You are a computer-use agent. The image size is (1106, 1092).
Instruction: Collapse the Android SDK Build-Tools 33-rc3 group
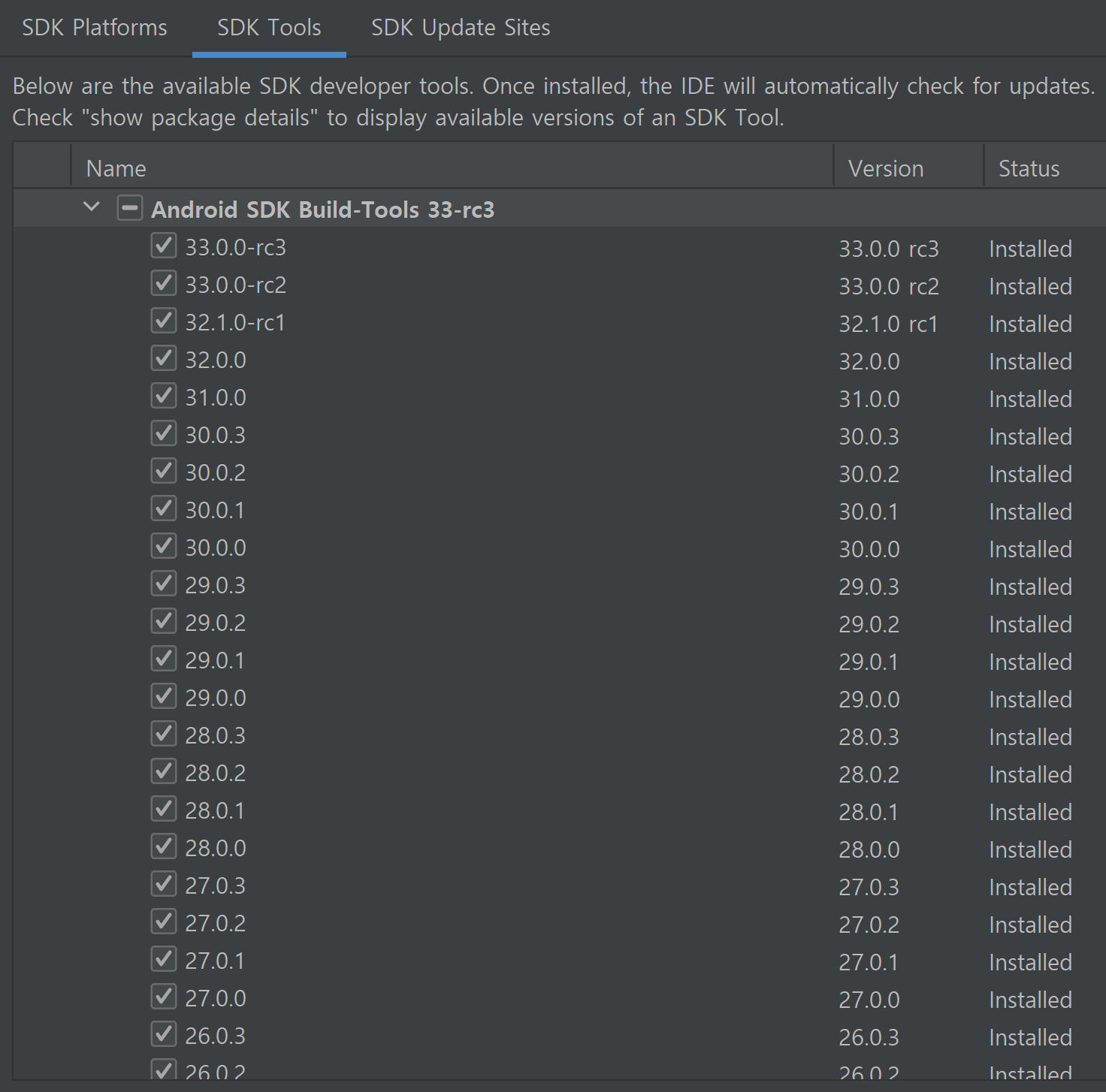[x=92, y=207]
